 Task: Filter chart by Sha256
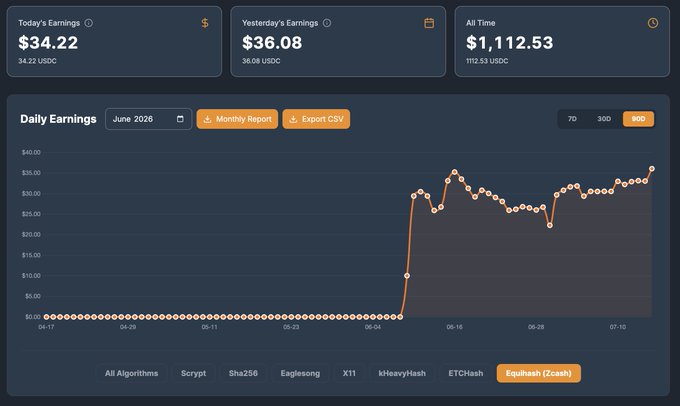243,373
